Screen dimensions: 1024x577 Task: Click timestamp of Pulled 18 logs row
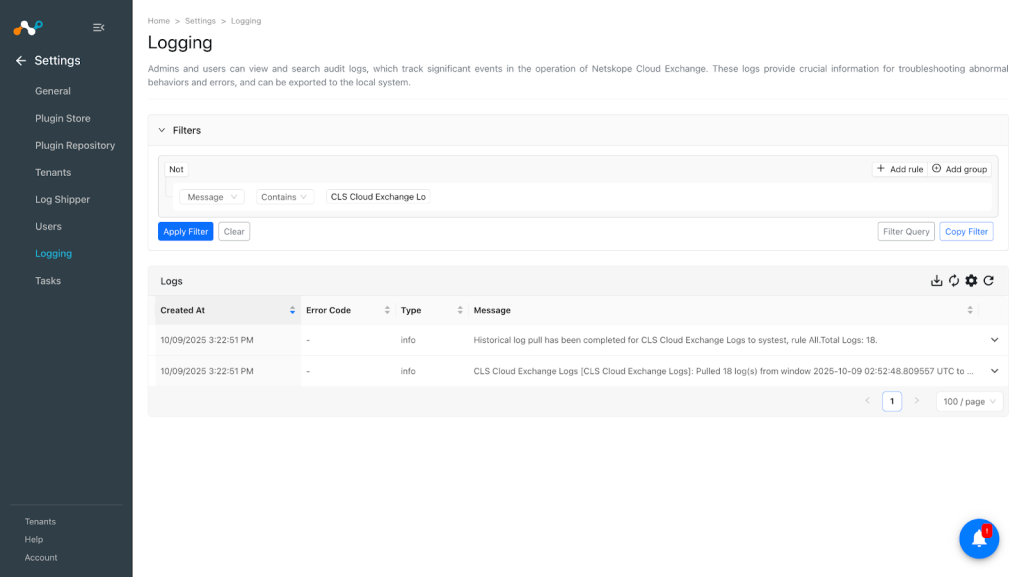click(207, 371)
